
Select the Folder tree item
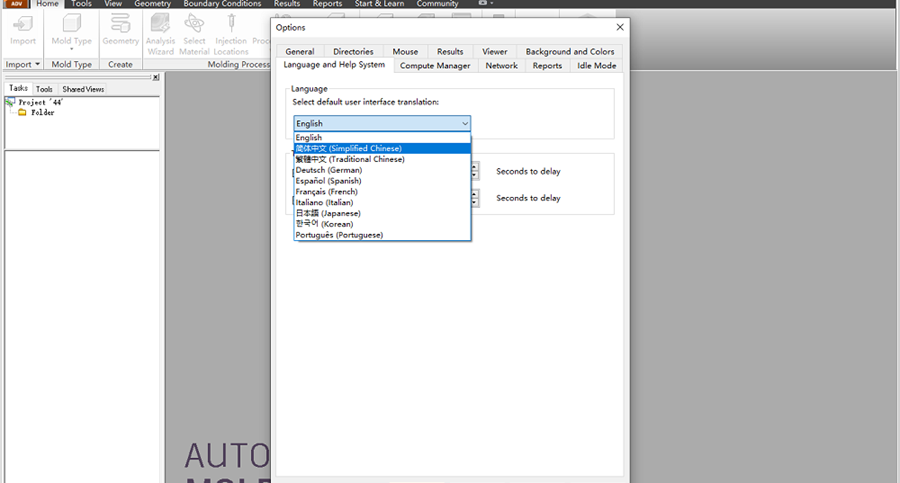point(42,113)
